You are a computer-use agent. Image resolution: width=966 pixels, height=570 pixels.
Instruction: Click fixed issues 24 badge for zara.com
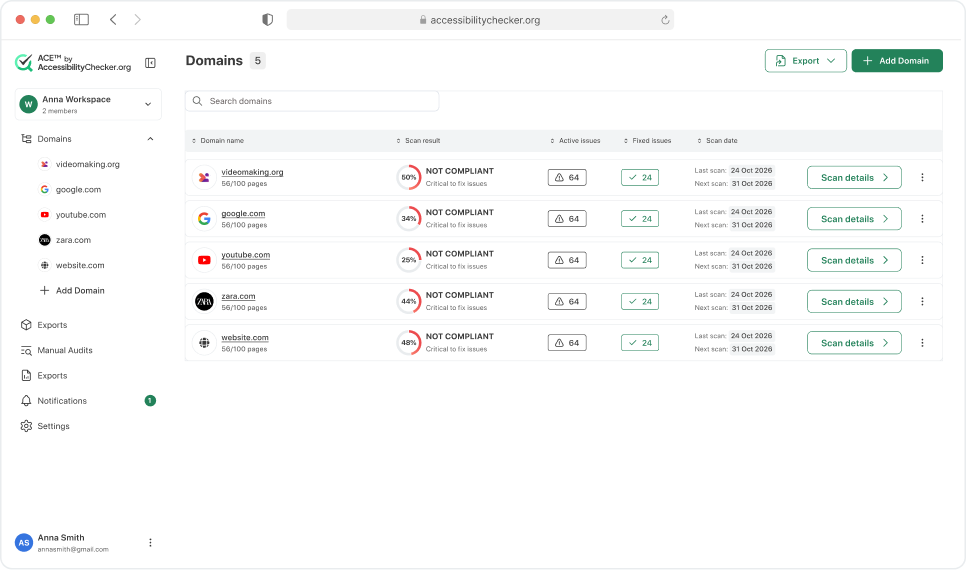point(639,301)
